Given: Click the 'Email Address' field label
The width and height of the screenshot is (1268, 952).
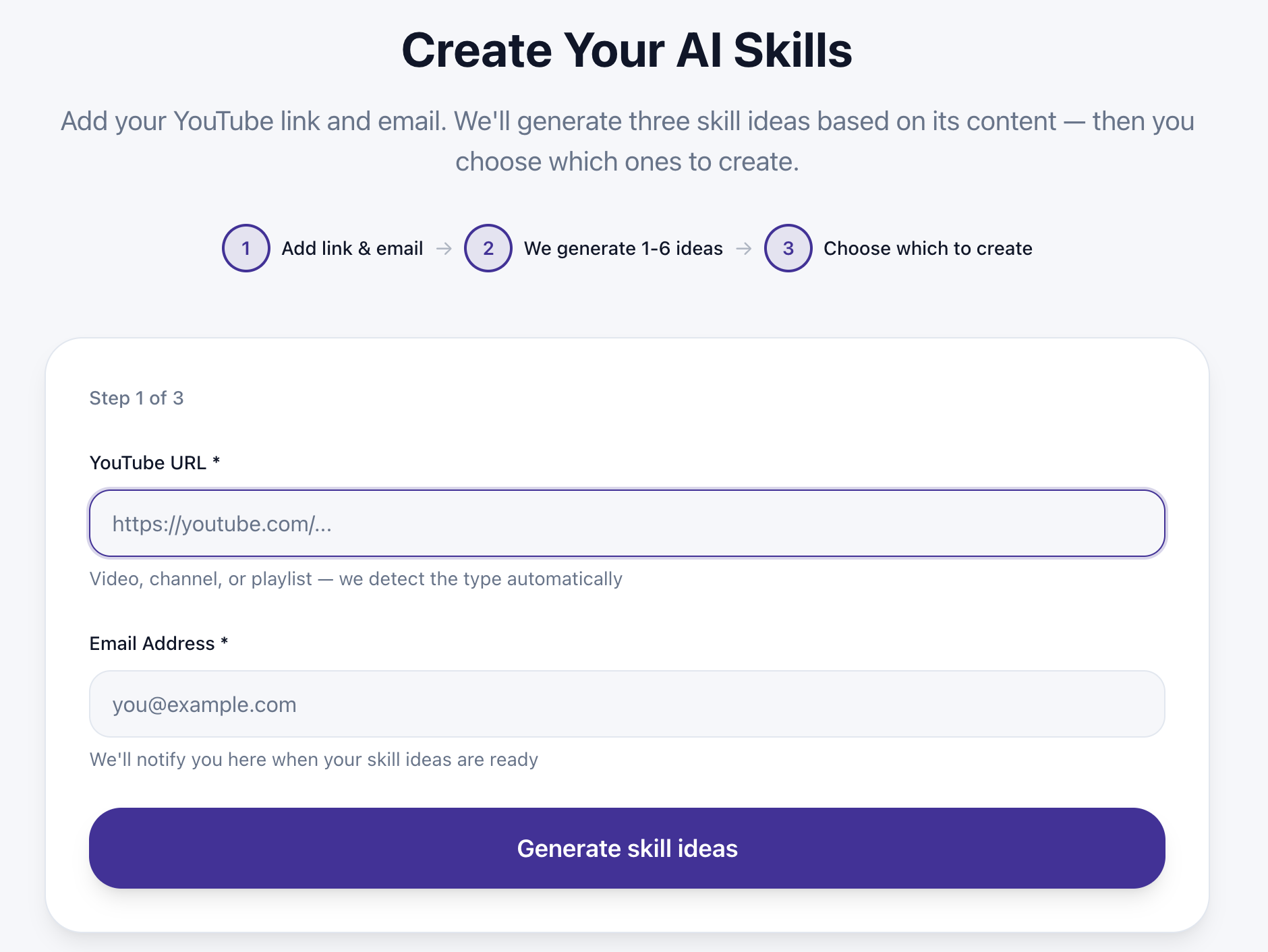Looking at the screenshot, I should coord(158,643).
